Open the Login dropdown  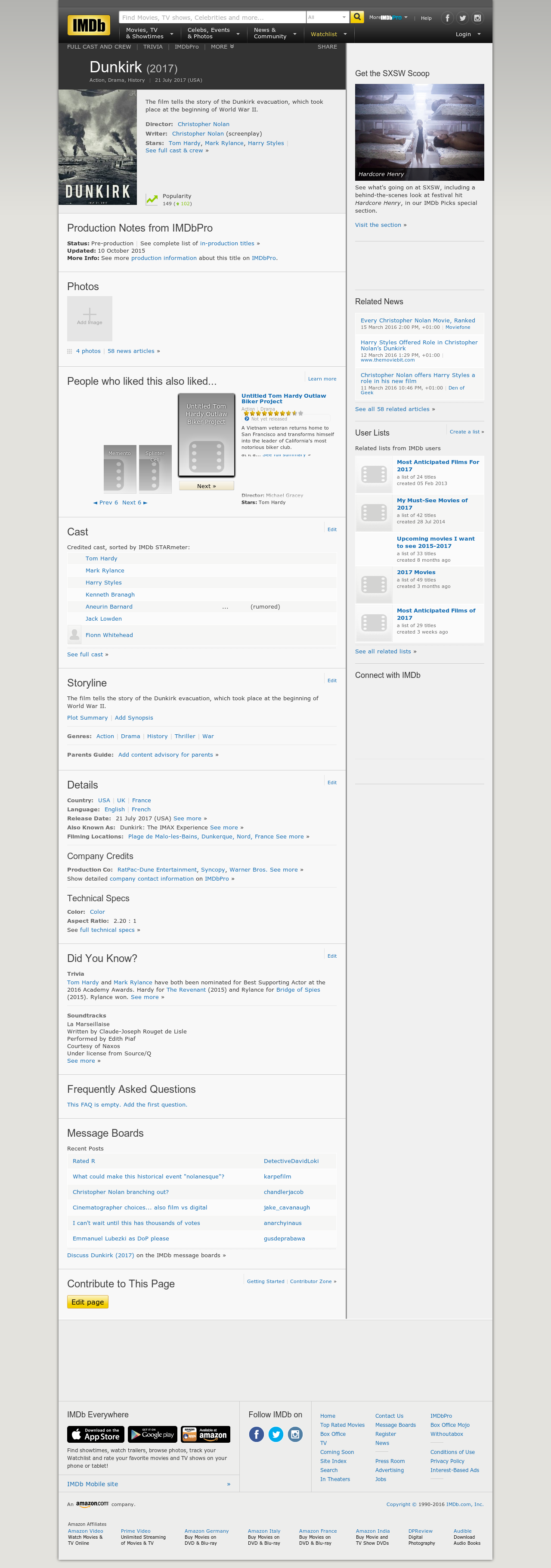(468, 34)
